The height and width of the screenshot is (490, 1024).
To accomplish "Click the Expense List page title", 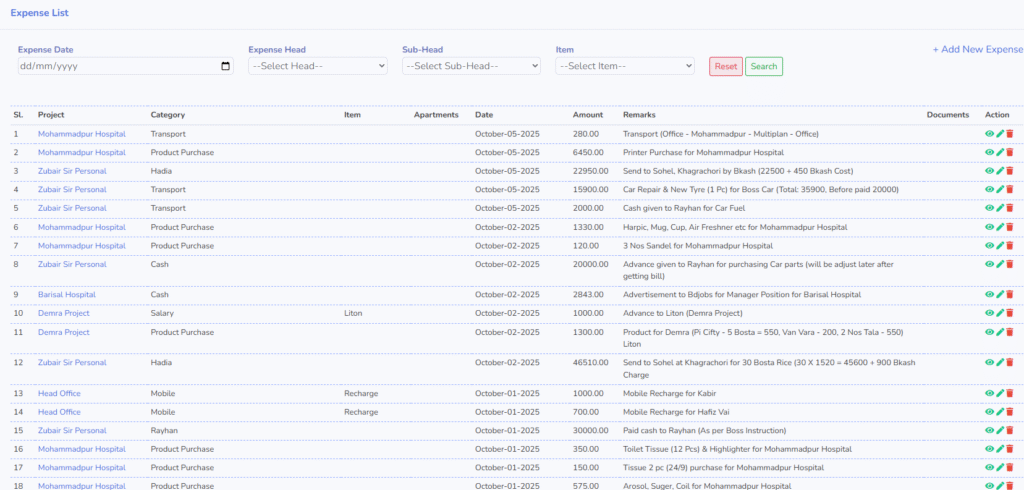I will click(x=39, y=13).
